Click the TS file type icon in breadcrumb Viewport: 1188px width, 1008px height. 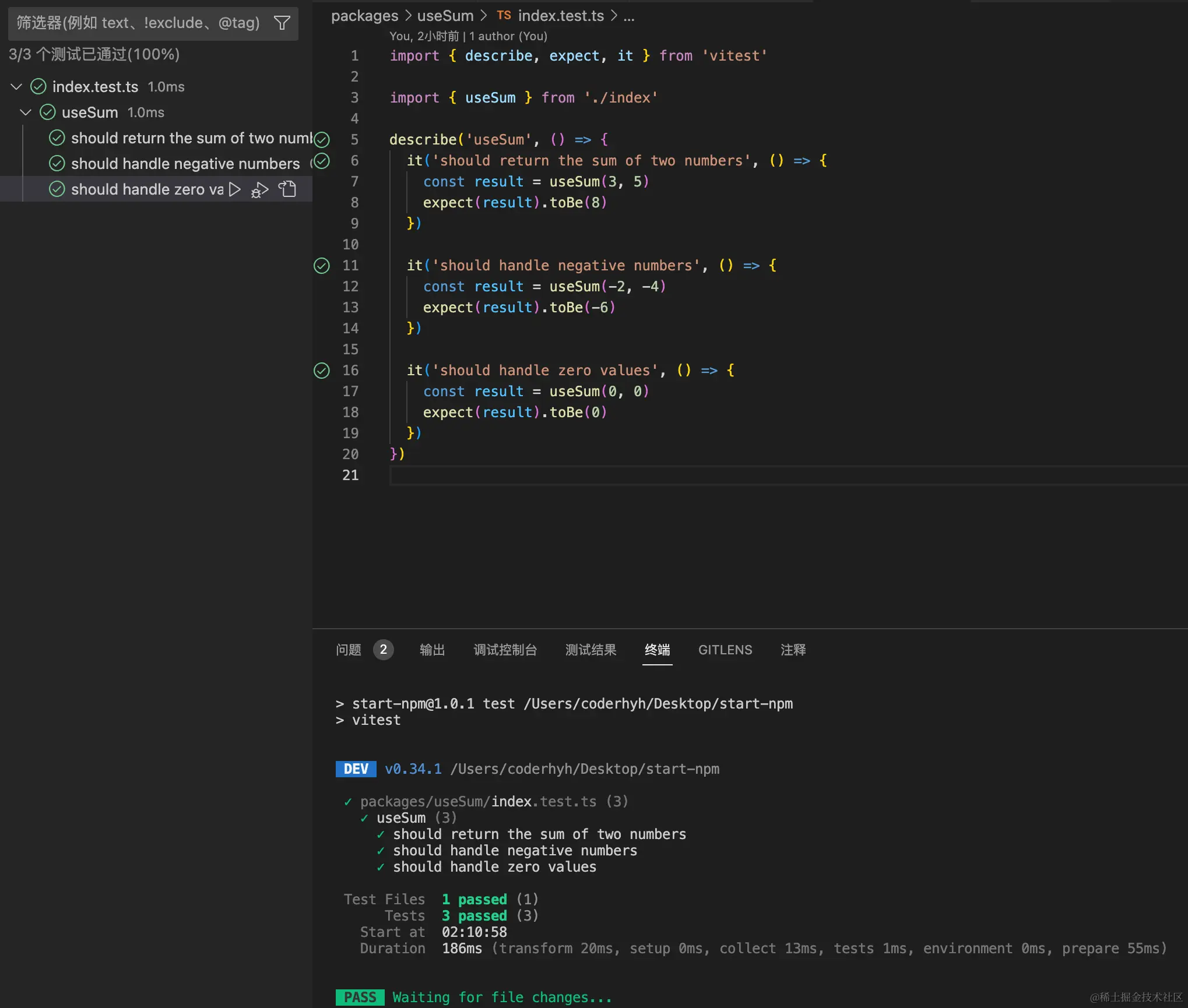click(x=504, y=16)
